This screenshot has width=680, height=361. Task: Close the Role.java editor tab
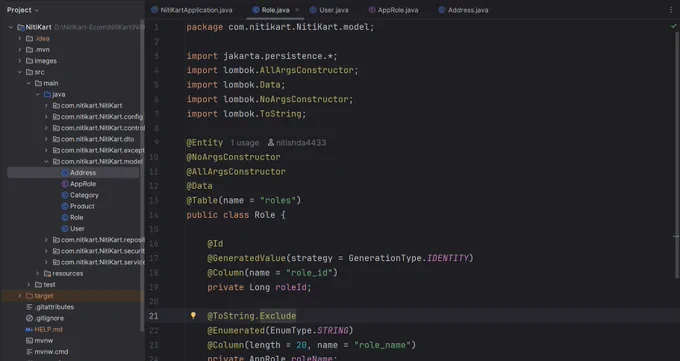(x=297, y=10)
